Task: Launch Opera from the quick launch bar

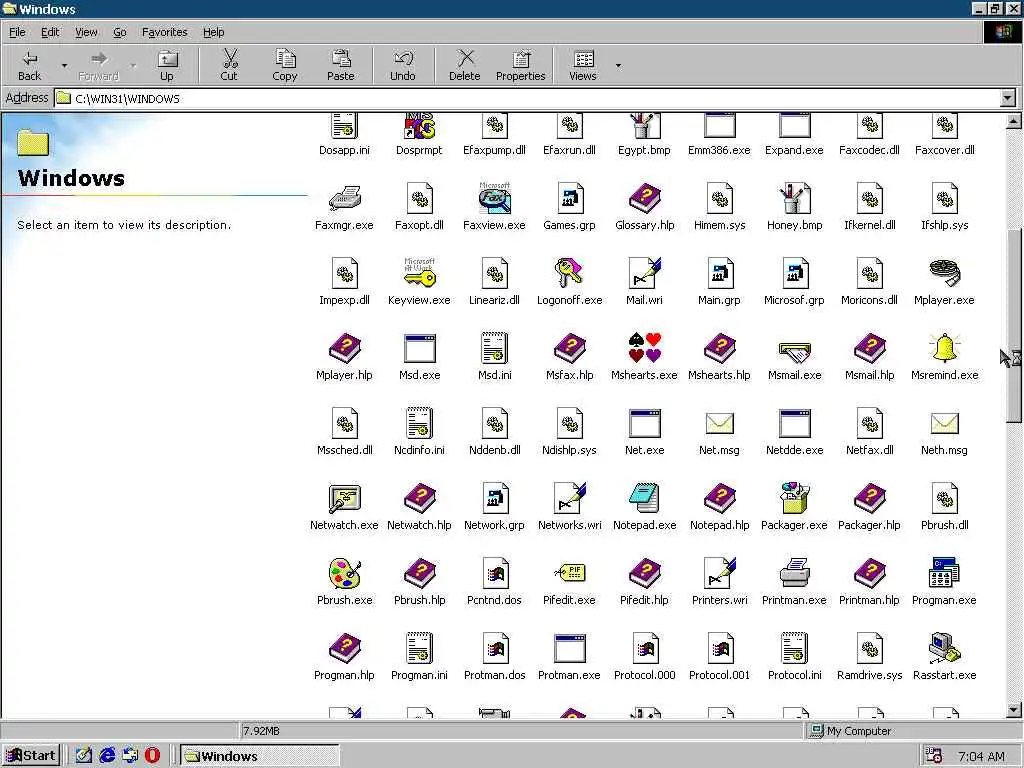Action: coord(153,756)
